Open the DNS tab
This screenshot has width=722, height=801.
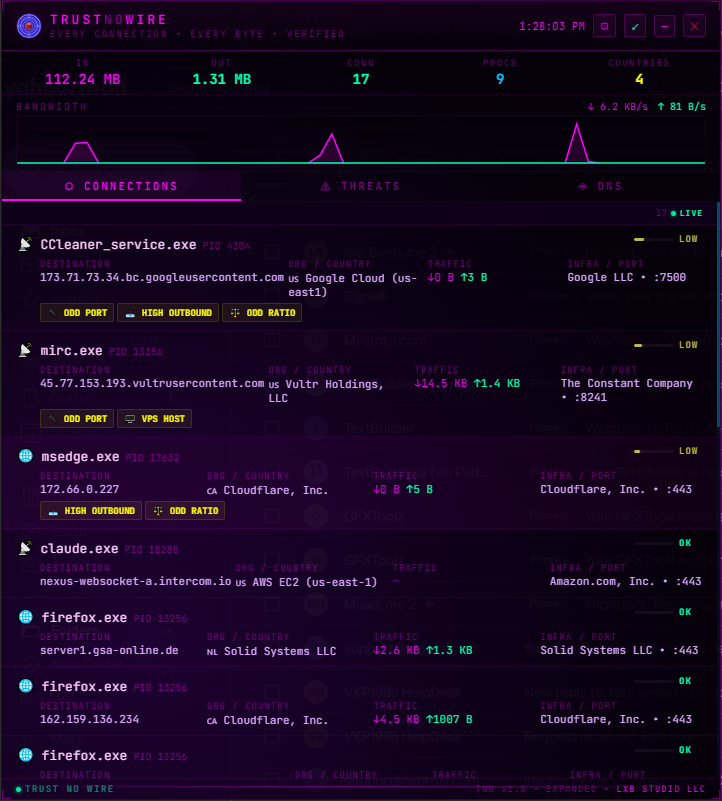pyautogui.click(x=600, y=186)
